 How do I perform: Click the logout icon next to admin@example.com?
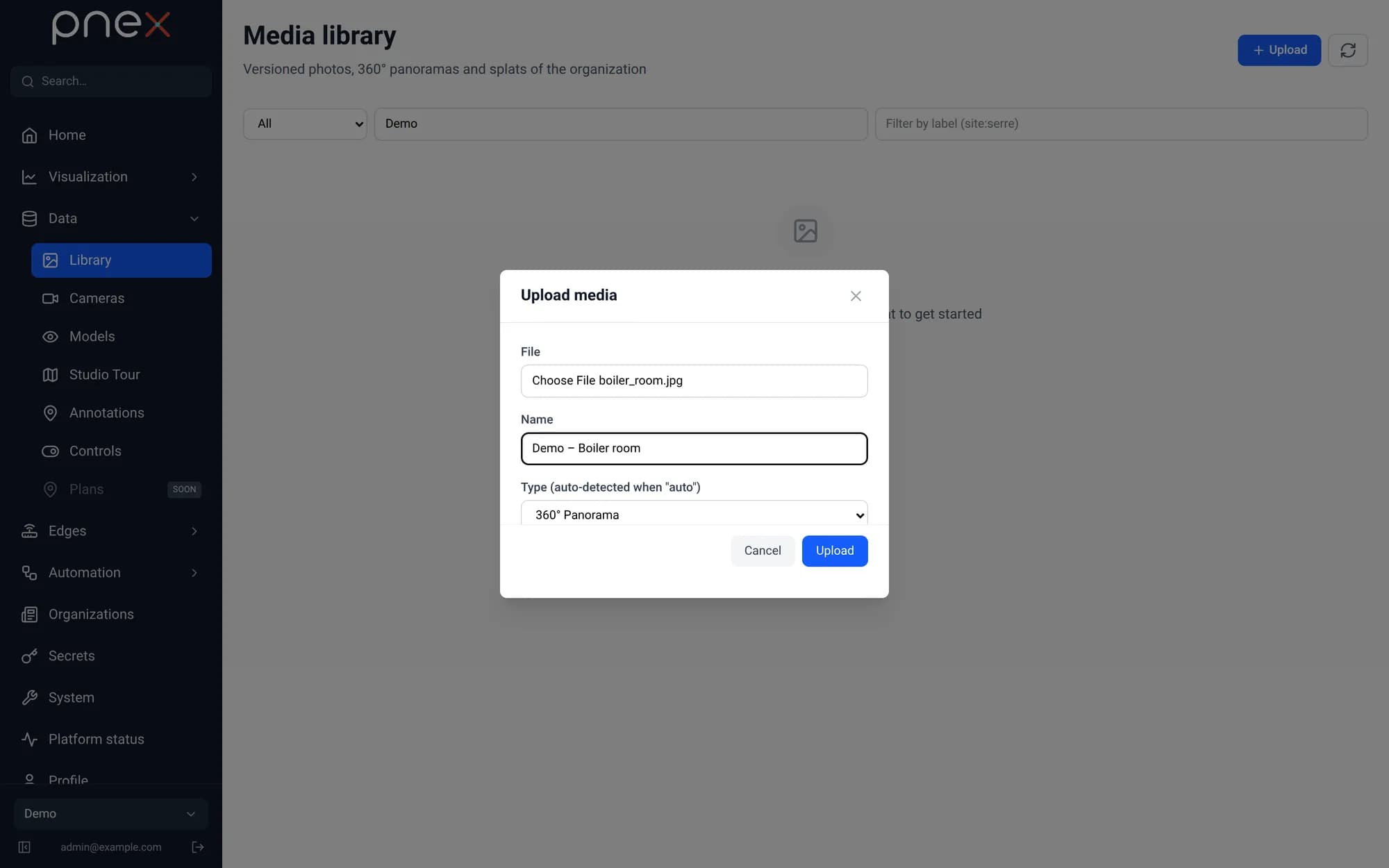coord(198,846)
